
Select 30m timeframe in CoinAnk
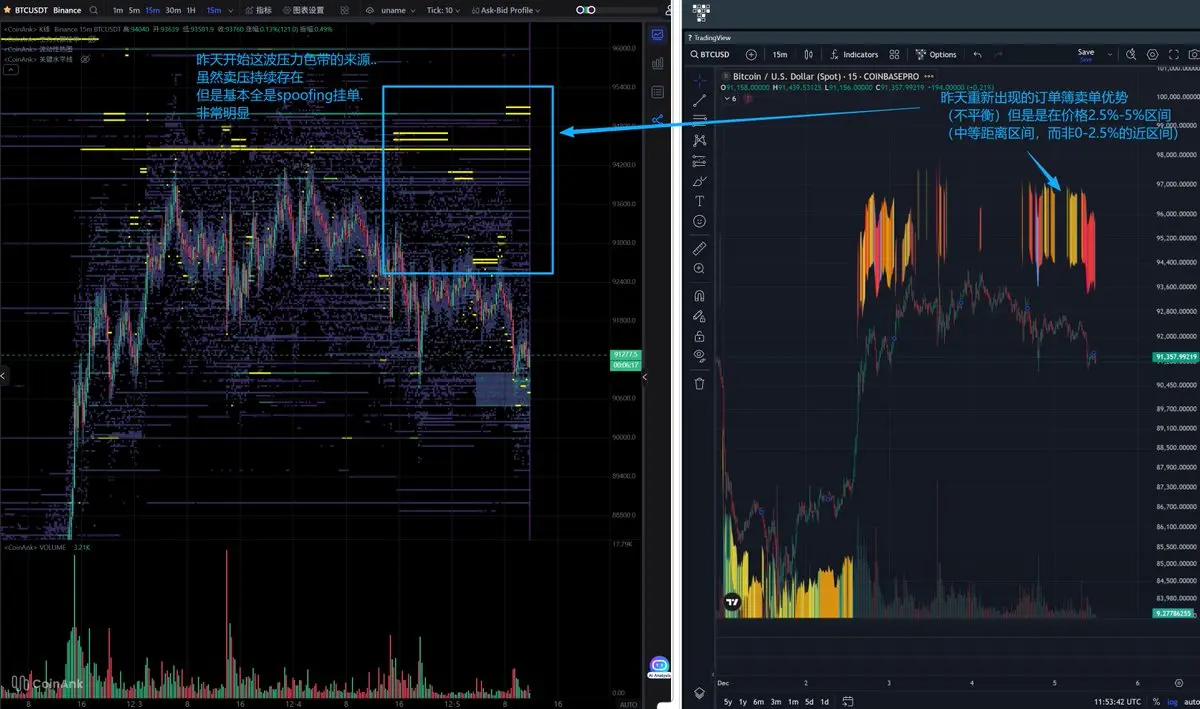click(173, 10)
